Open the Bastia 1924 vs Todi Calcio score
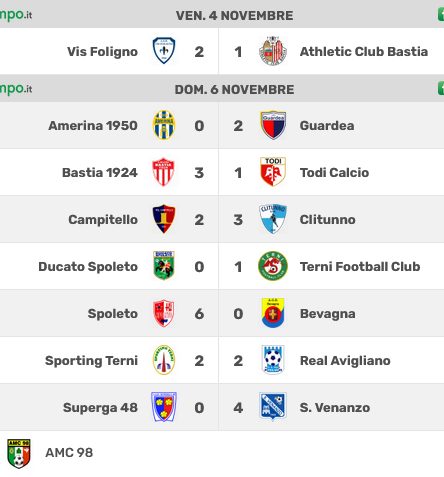This screenshot has height=477, width=444. point(219,173)
